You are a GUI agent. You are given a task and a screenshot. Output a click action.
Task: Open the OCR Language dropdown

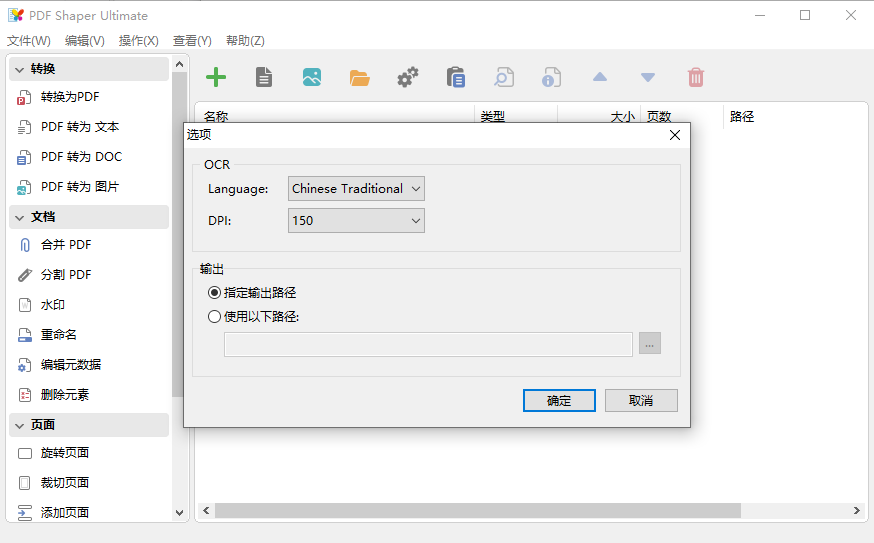click(x=356, y=188)
